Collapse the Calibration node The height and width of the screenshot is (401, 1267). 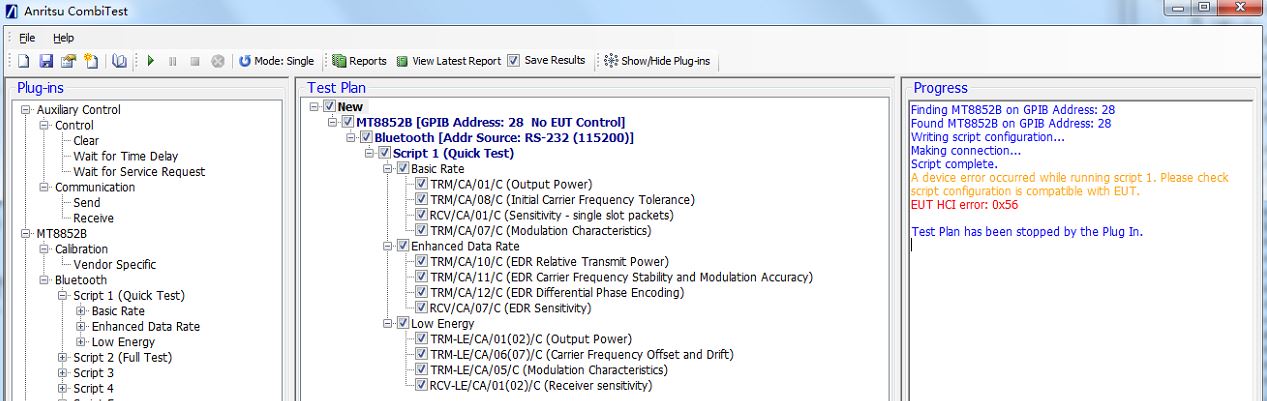tap(45, 250)
